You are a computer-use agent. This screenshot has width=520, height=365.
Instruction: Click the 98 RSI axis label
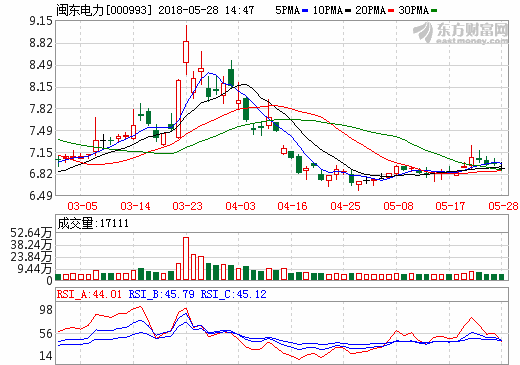tap(46, 310)
